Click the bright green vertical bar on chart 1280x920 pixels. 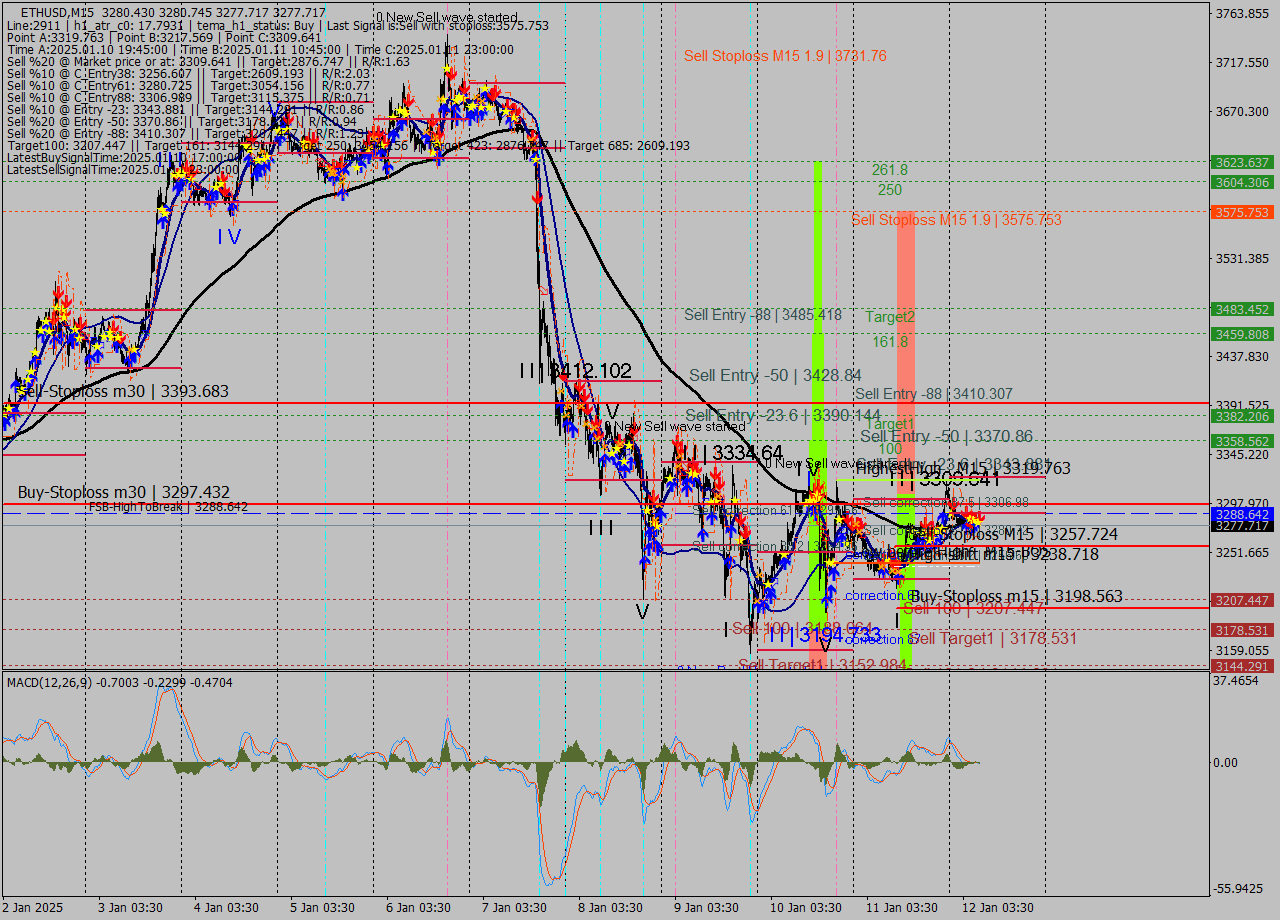[x=818, y=400]
